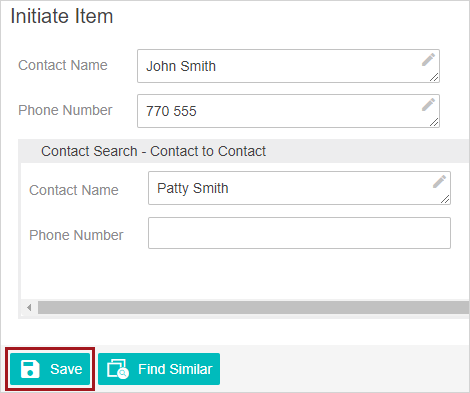The width and height of the screenshot is (470, 393).
Task: Click the resize grip of Patty Smith field
Action: click(445, 199)
